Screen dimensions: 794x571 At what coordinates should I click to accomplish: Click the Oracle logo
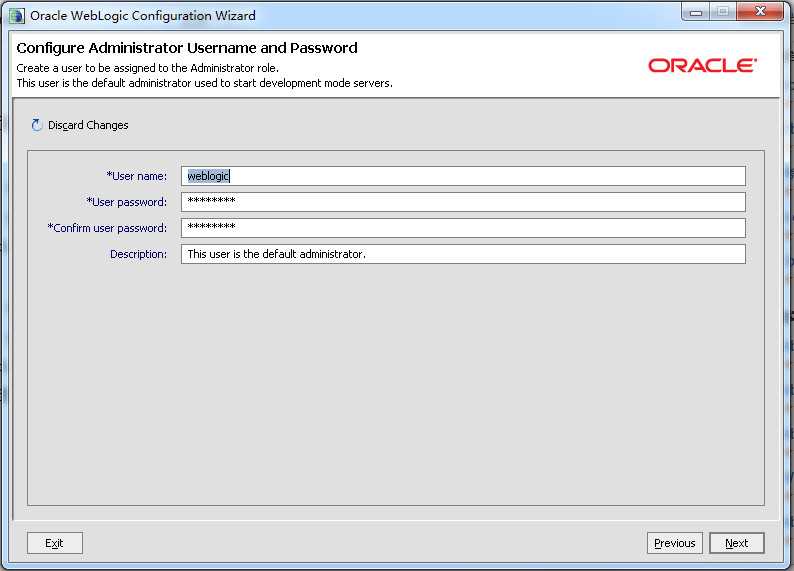pos(702,65)
